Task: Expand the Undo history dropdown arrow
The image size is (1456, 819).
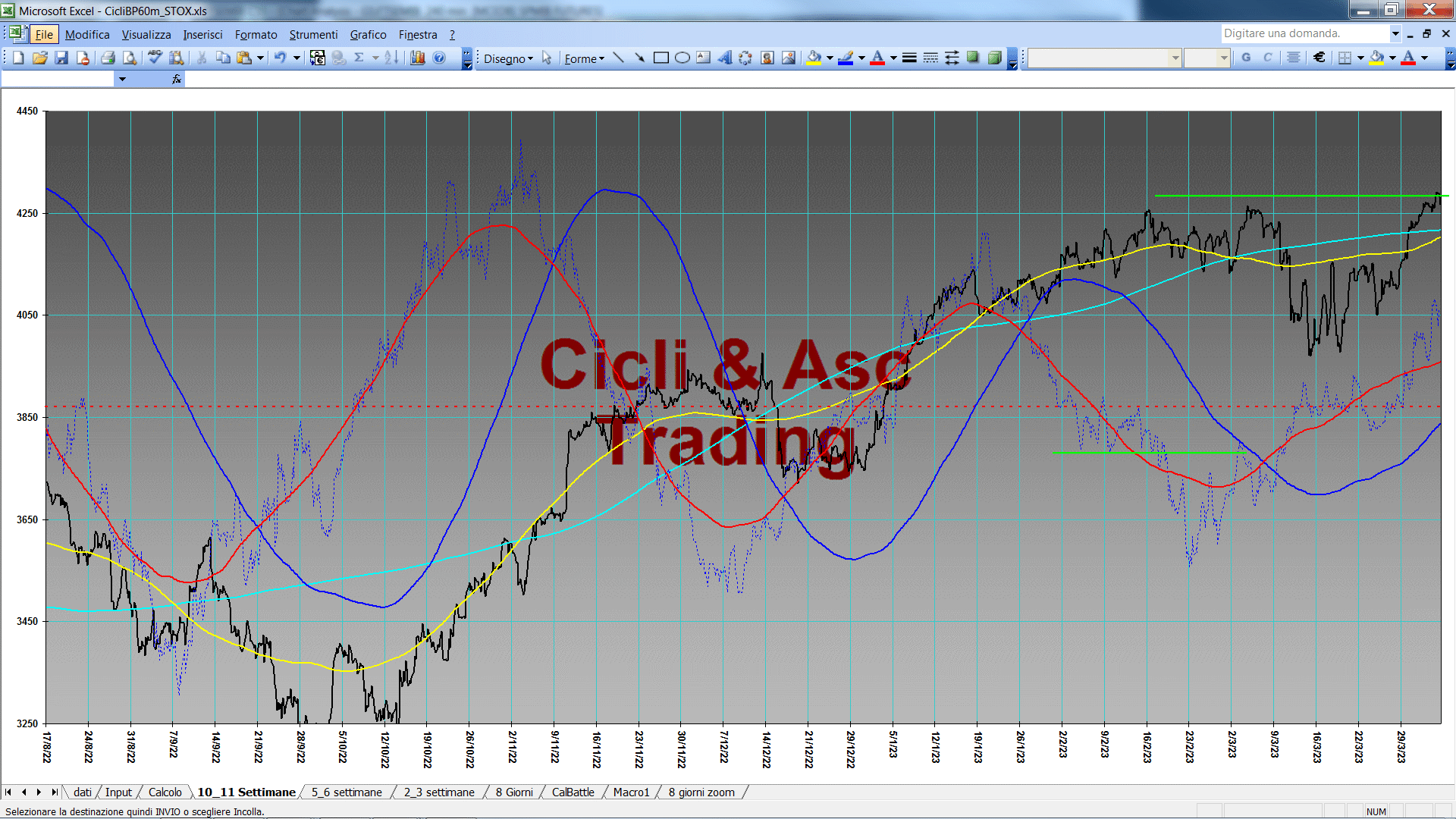Action: pos(297,58)
